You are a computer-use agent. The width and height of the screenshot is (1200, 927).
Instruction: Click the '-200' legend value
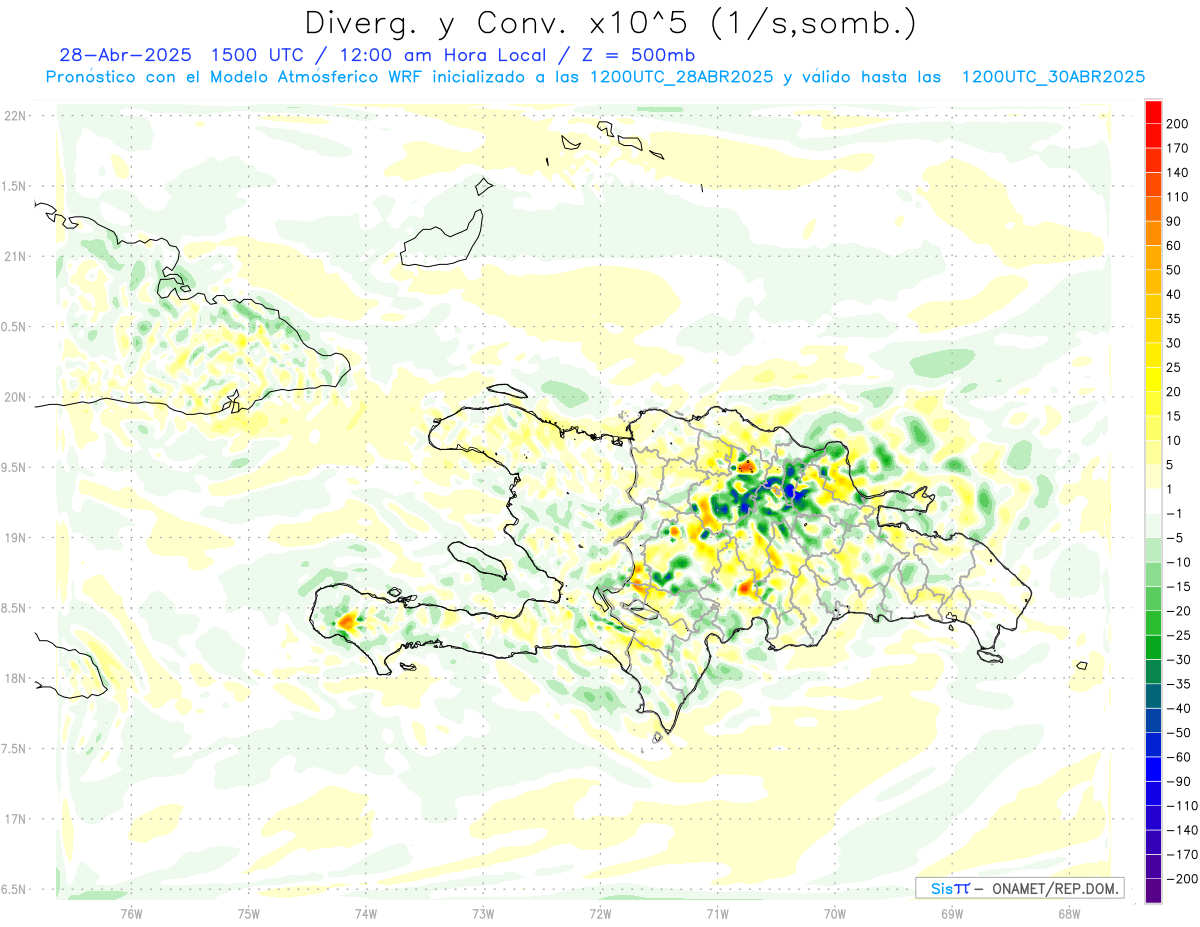[1181, 878]
